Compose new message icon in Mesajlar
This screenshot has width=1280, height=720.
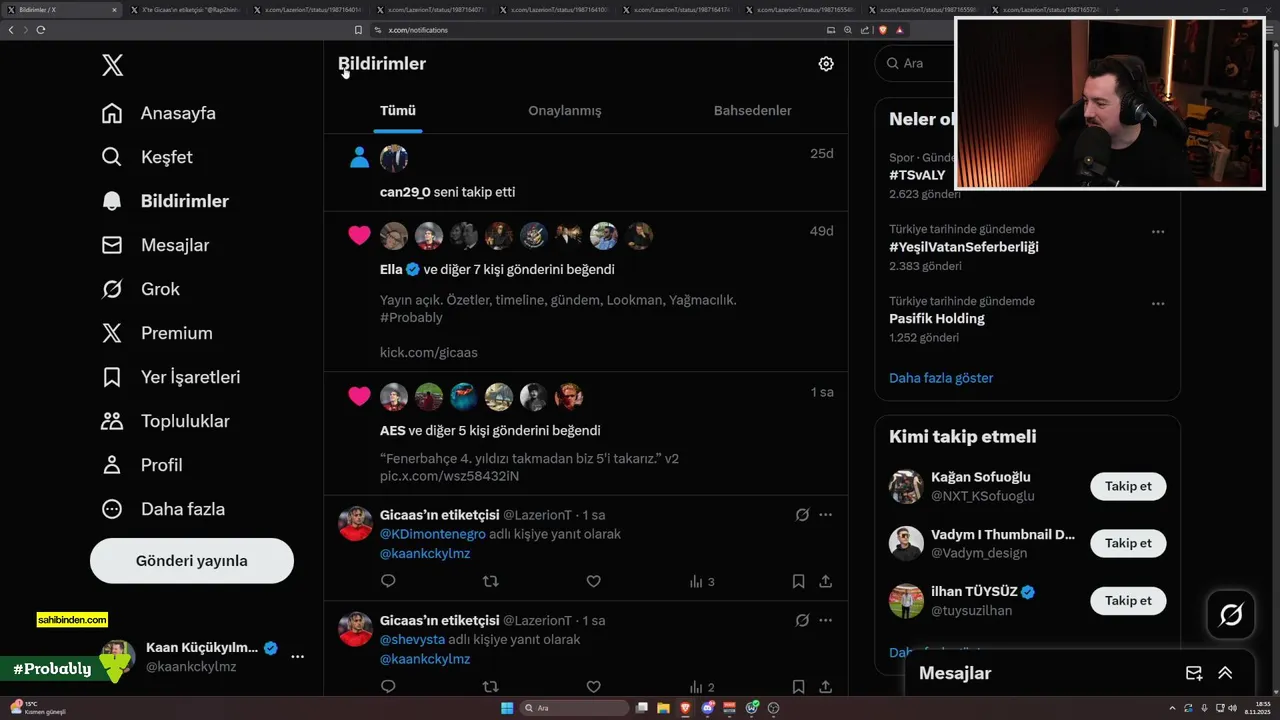[x=1194, y=673]
